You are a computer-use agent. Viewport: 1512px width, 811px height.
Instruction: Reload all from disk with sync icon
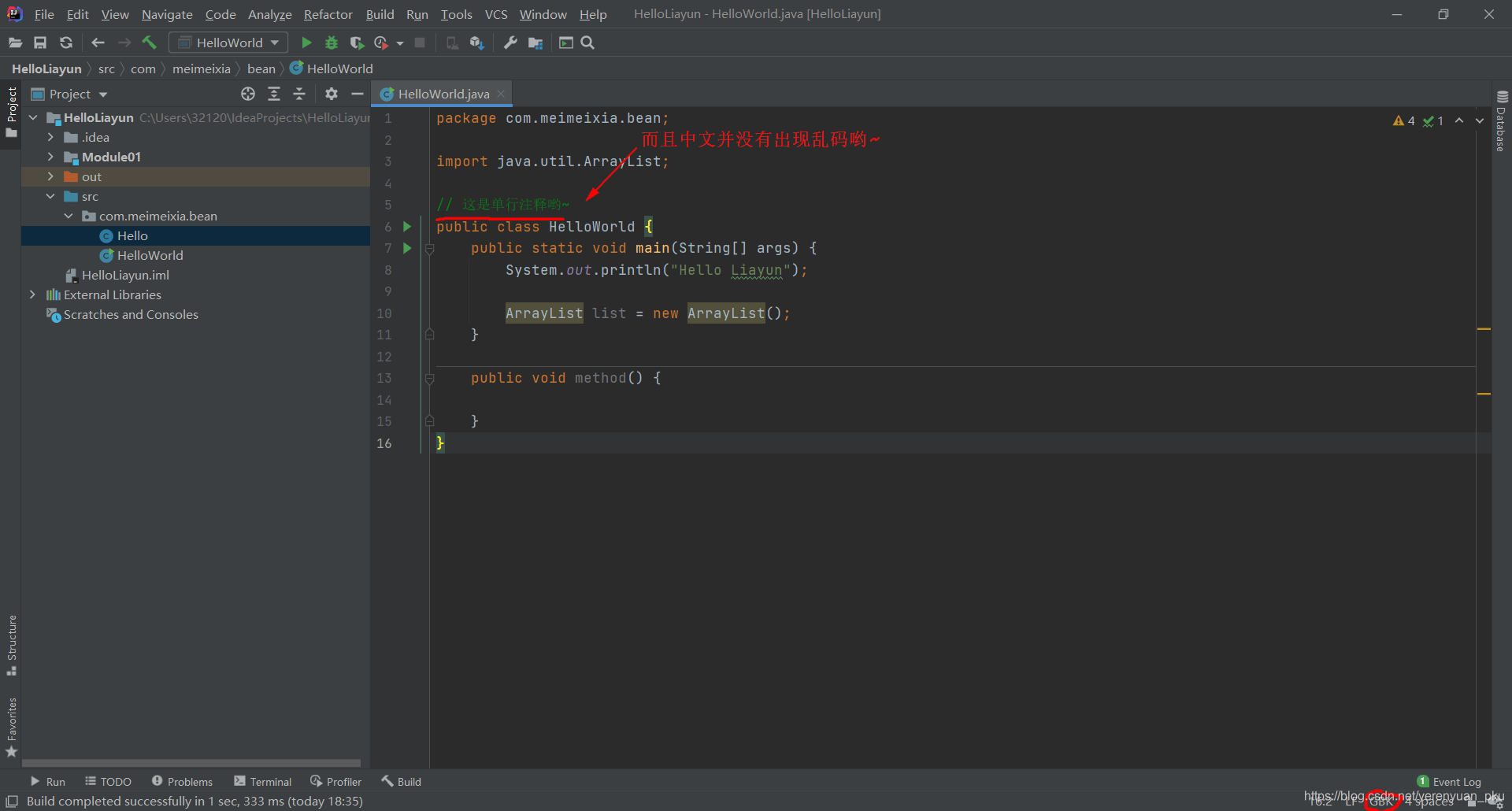coord(66,43)
